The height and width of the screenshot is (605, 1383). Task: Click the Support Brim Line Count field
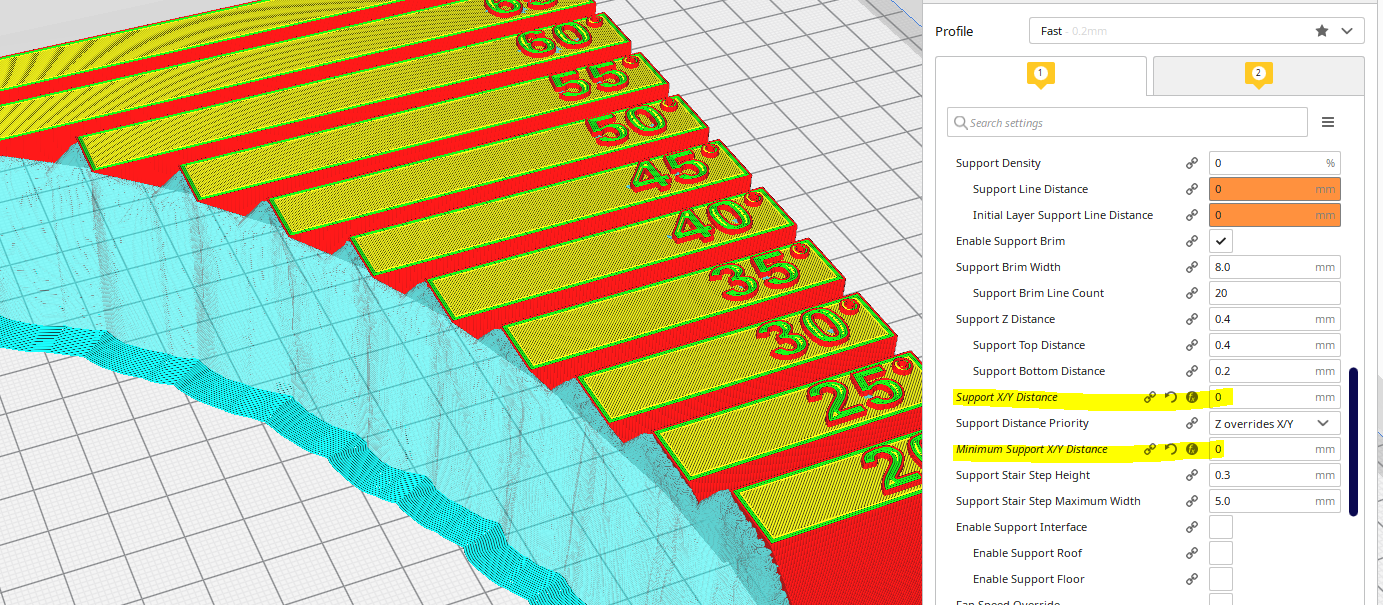point(1275,293)
